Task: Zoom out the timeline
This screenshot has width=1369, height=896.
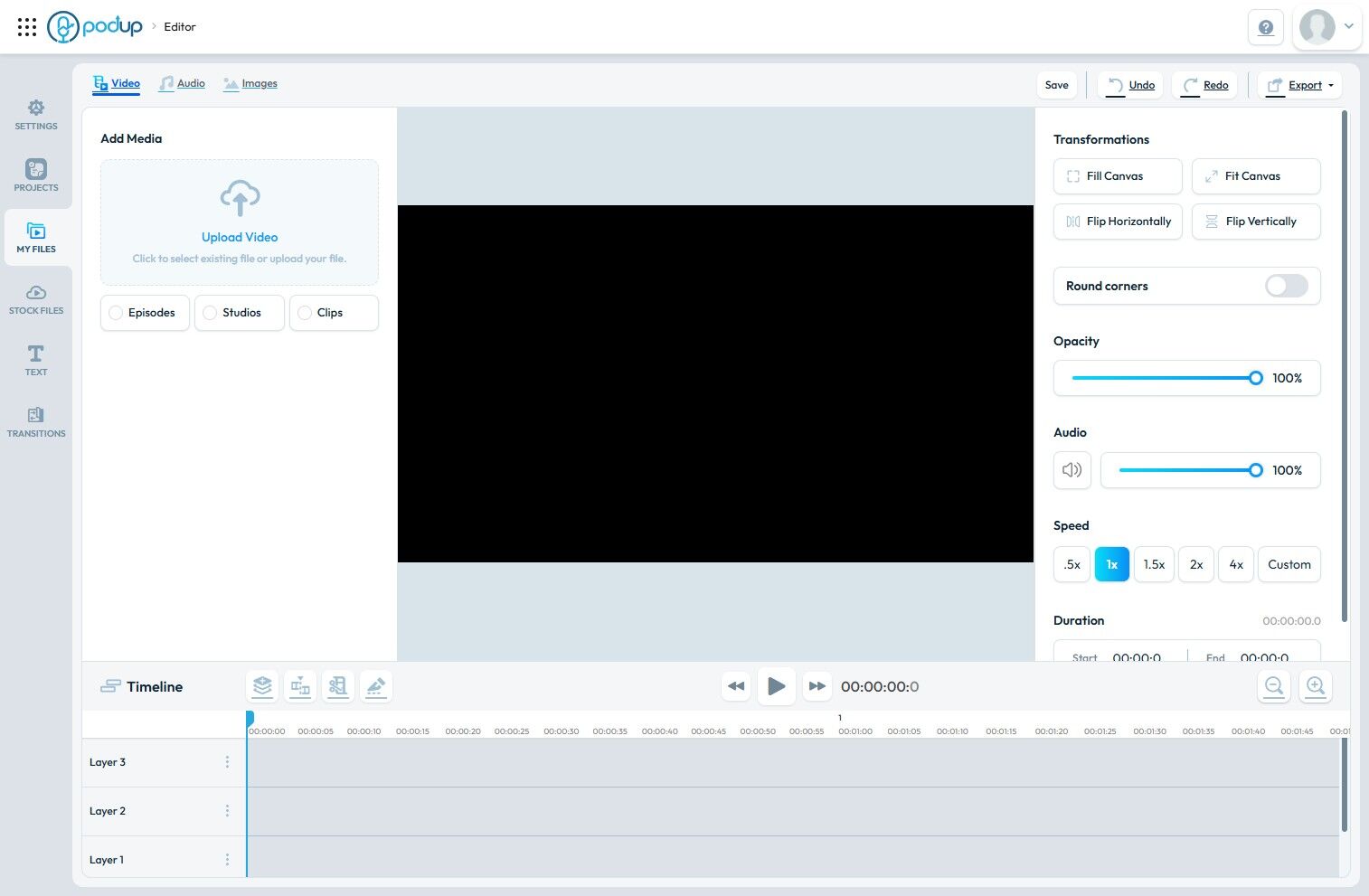Action: pos(1274,686)
